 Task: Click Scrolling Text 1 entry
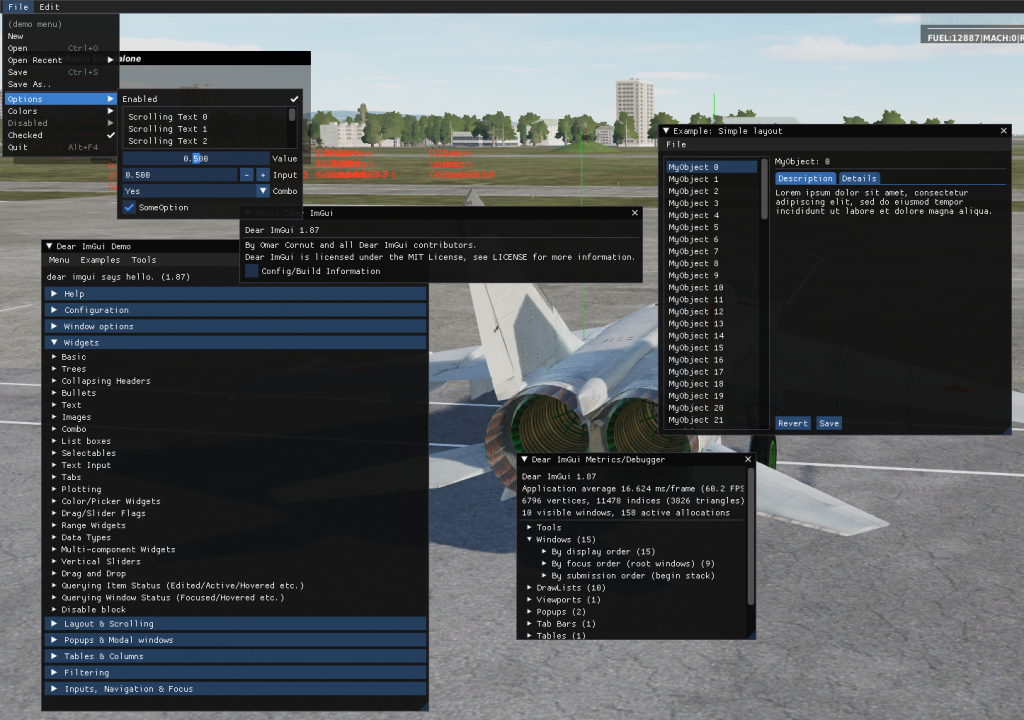(167, 129)
